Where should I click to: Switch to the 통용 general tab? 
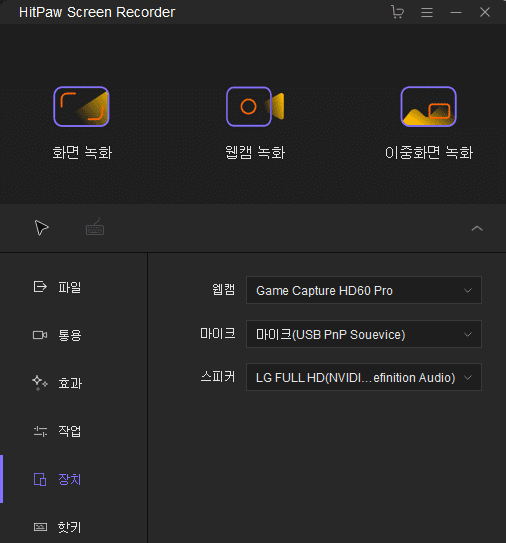coord(57,335)
